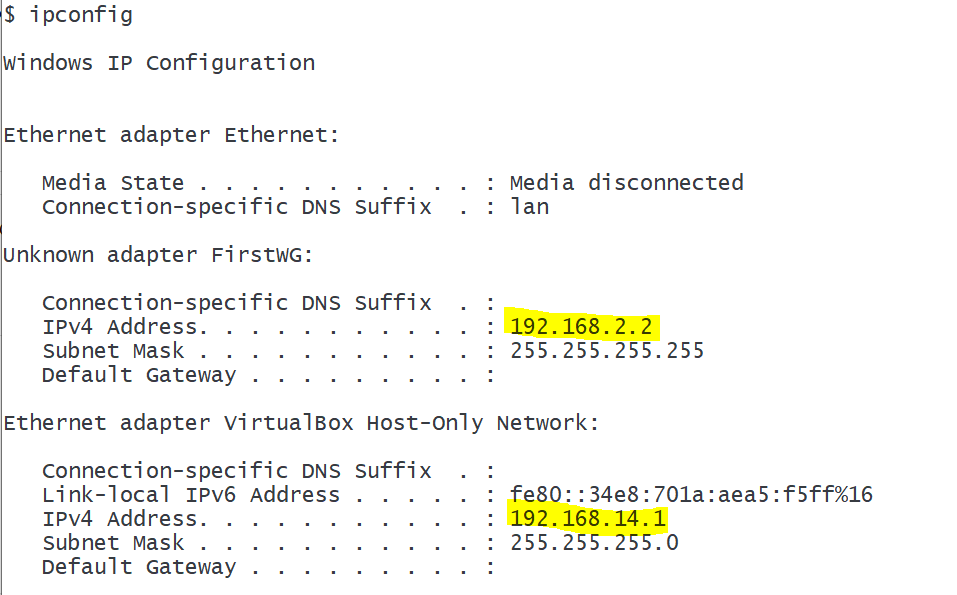
Task: Click the 'Media State' label
Action: 113,183
